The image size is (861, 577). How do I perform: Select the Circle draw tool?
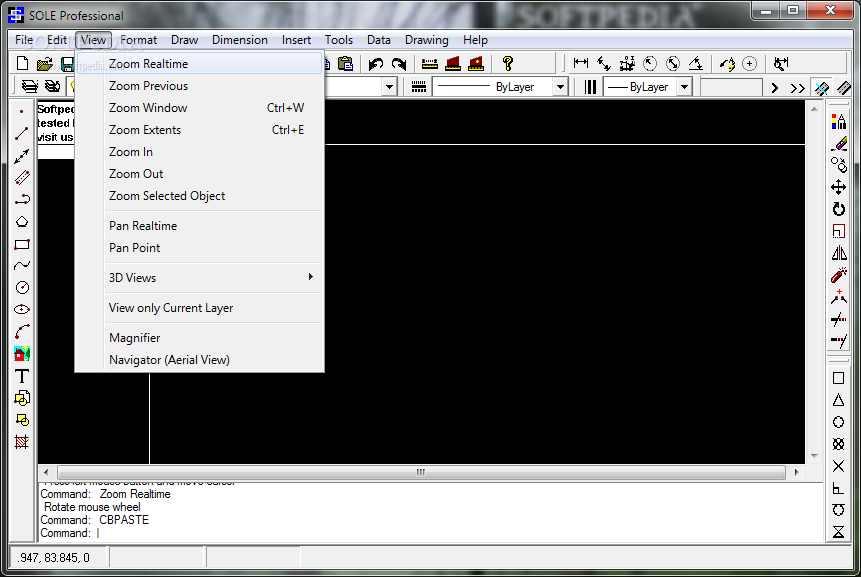22,288
